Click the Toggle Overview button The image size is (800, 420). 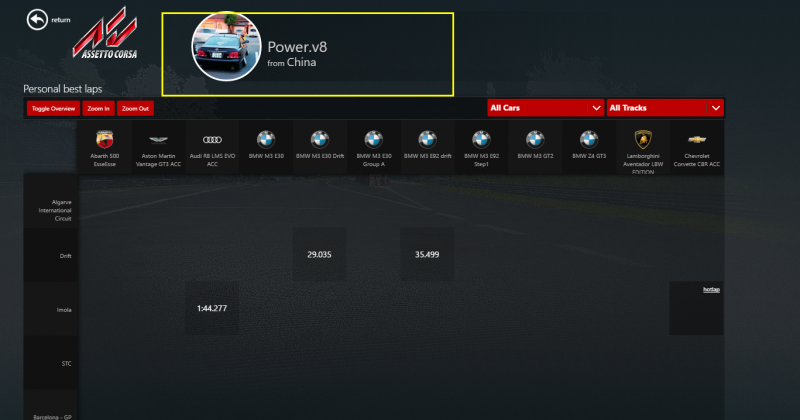tap(53, 108)
